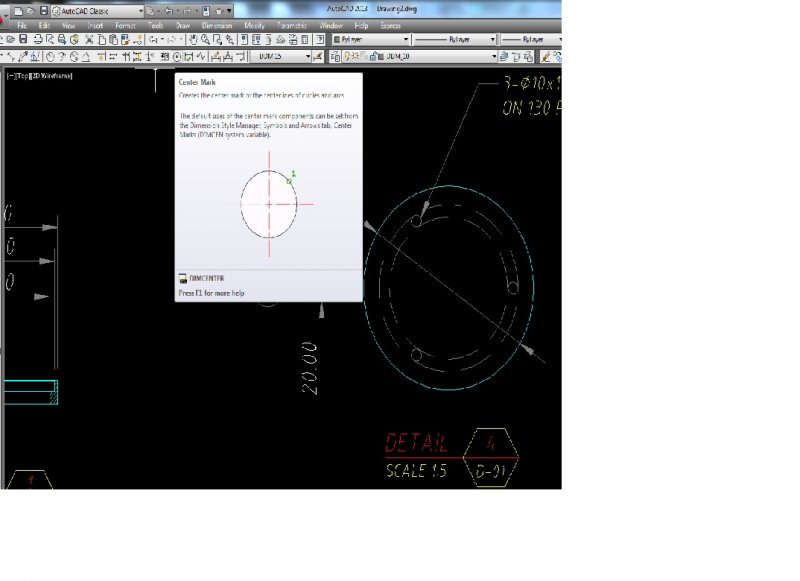Select the Radius dimension tool
The image size is (800, 581).
coord(51,57)
